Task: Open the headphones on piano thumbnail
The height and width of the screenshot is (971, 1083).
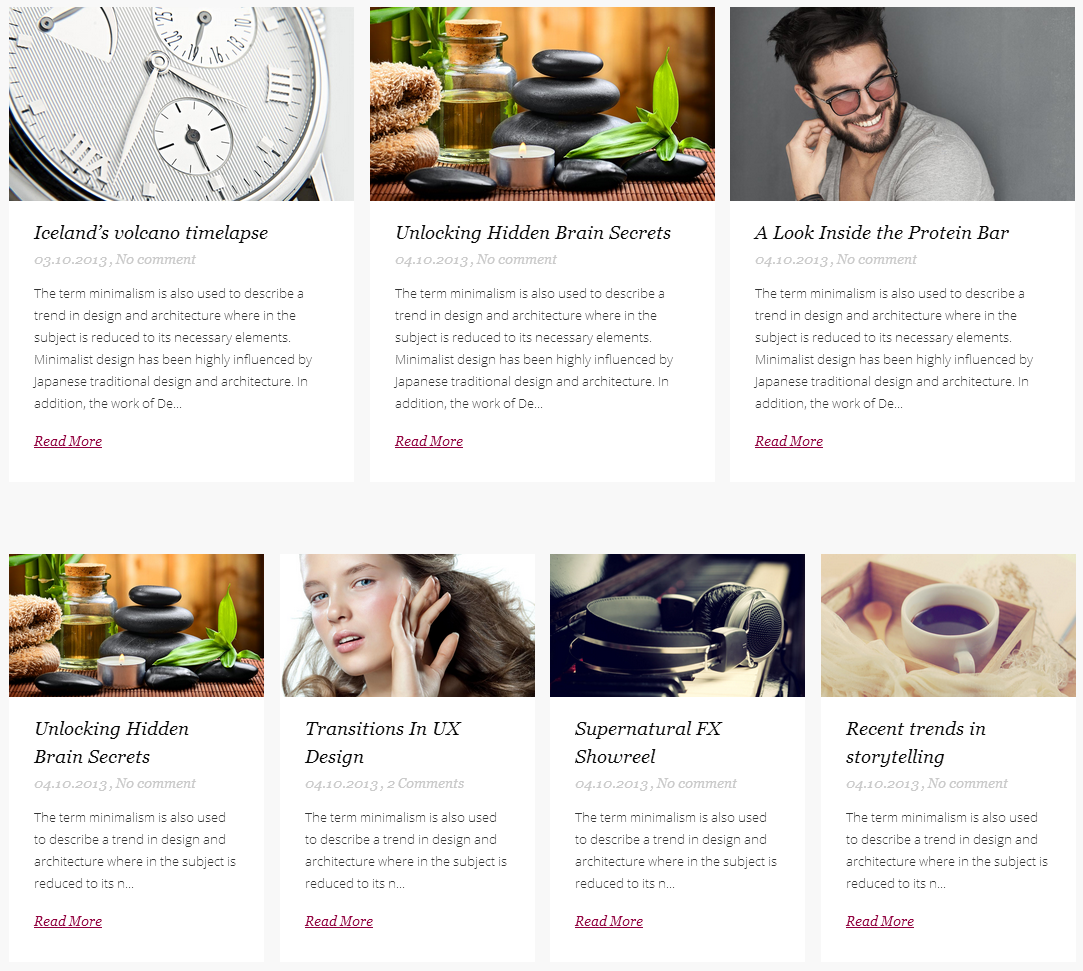Action: click(678, 625)
